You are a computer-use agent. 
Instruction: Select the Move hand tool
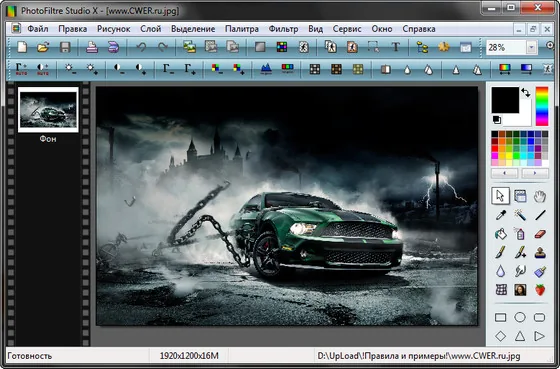coord(540,196)
